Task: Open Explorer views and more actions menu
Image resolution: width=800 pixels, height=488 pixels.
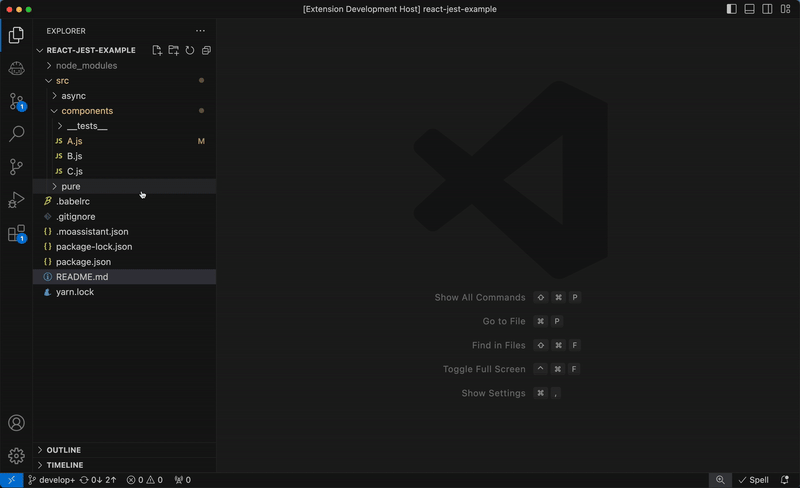Action: (201, 31)
